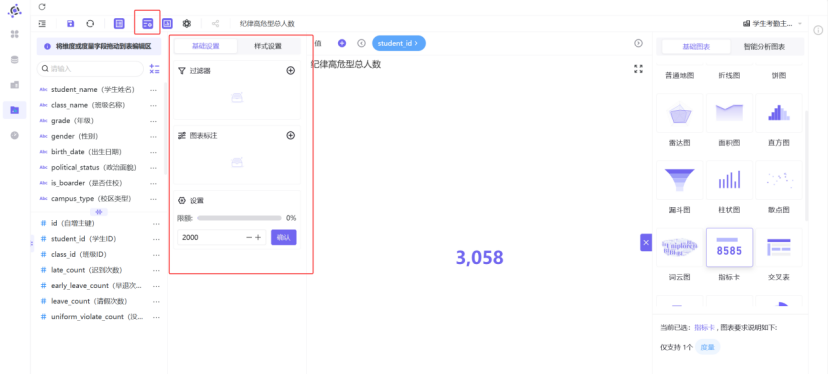Click the circular sync icon beside save

90,23
